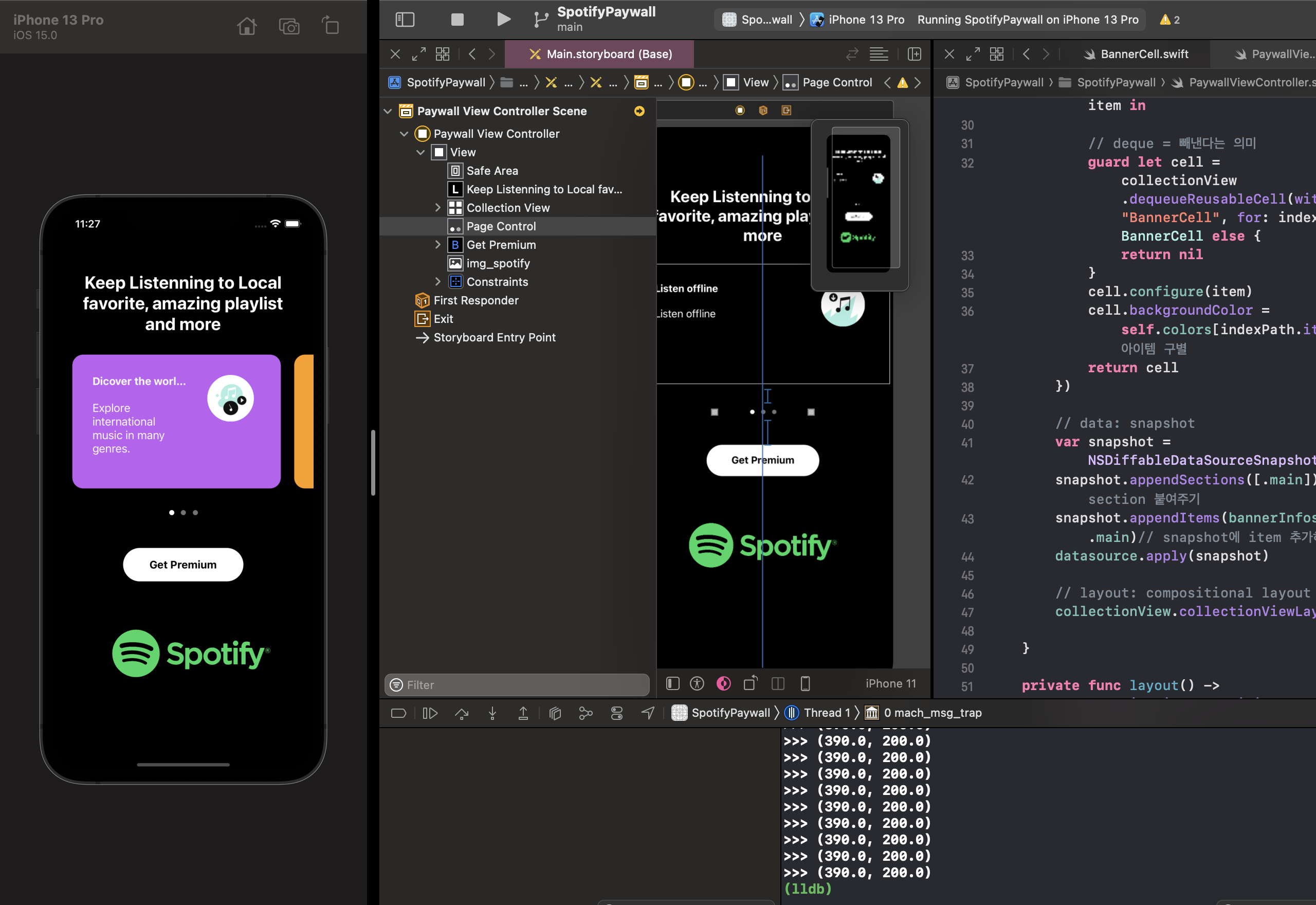This screenshot has height=905, width=1316.
Task: Open related items menu in storyboard editor
Action: 443,54
